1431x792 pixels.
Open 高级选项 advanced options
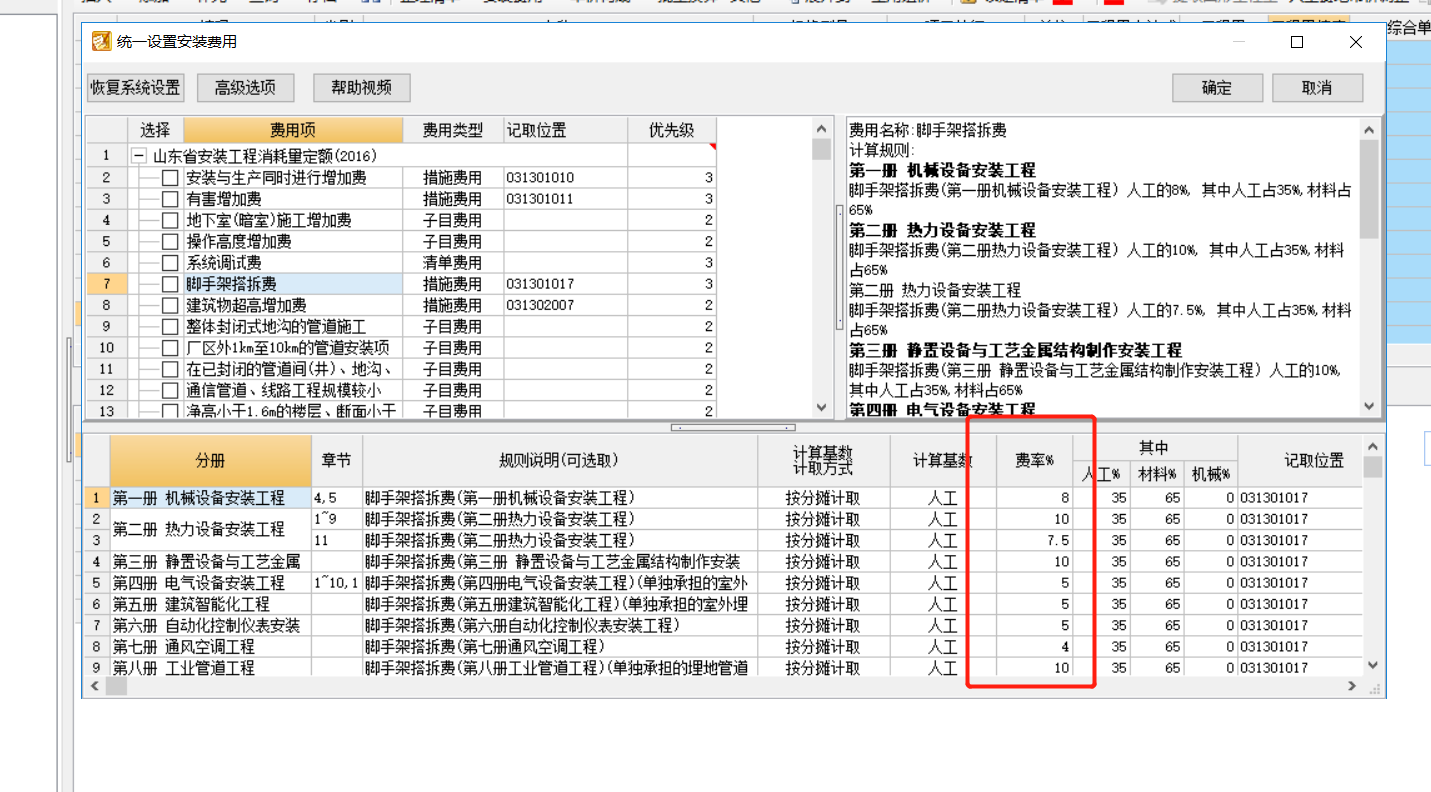[245, 88]
